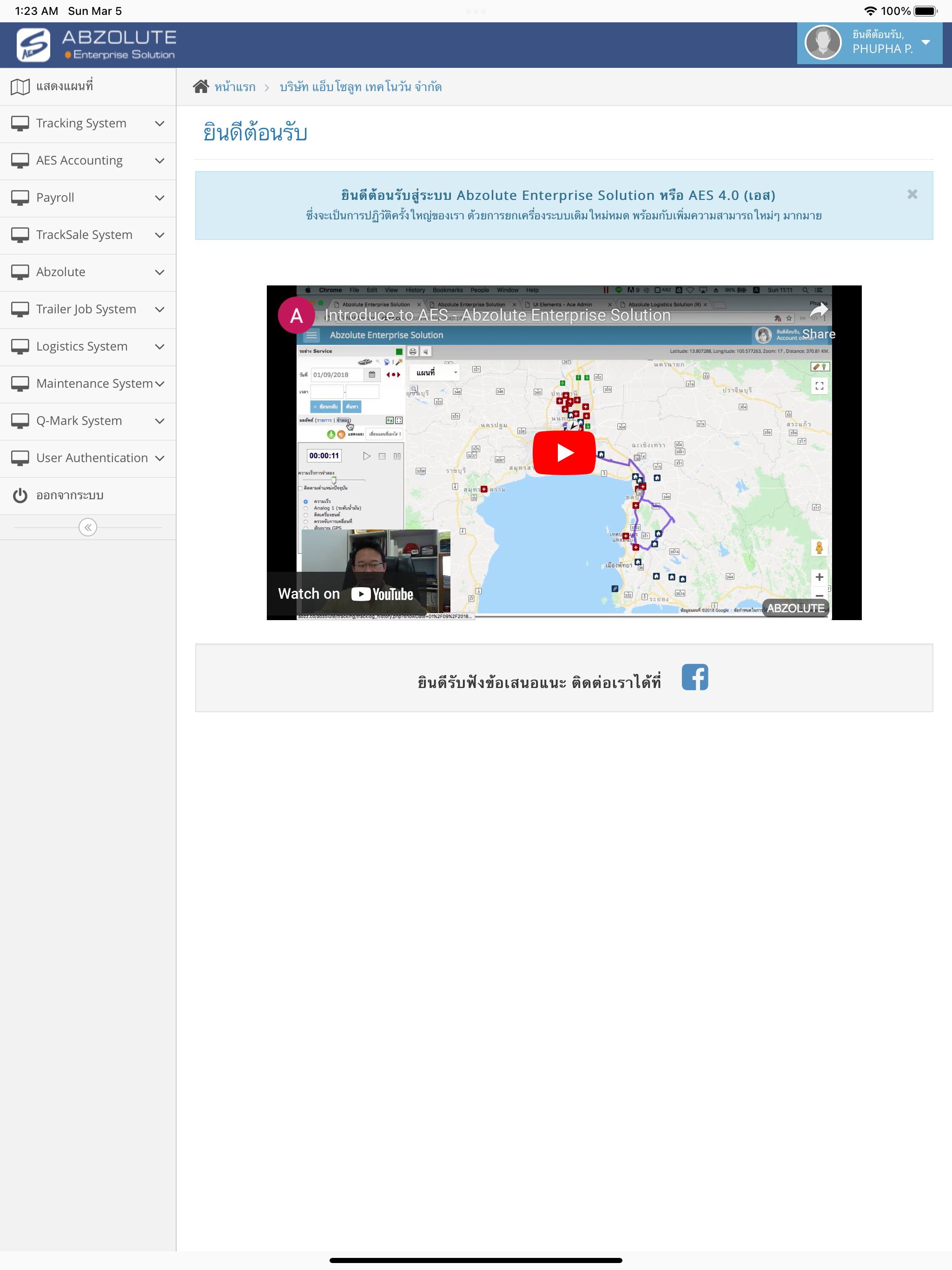Click Watch on YouTube link
952x1270 pixels.
(346, 594)
